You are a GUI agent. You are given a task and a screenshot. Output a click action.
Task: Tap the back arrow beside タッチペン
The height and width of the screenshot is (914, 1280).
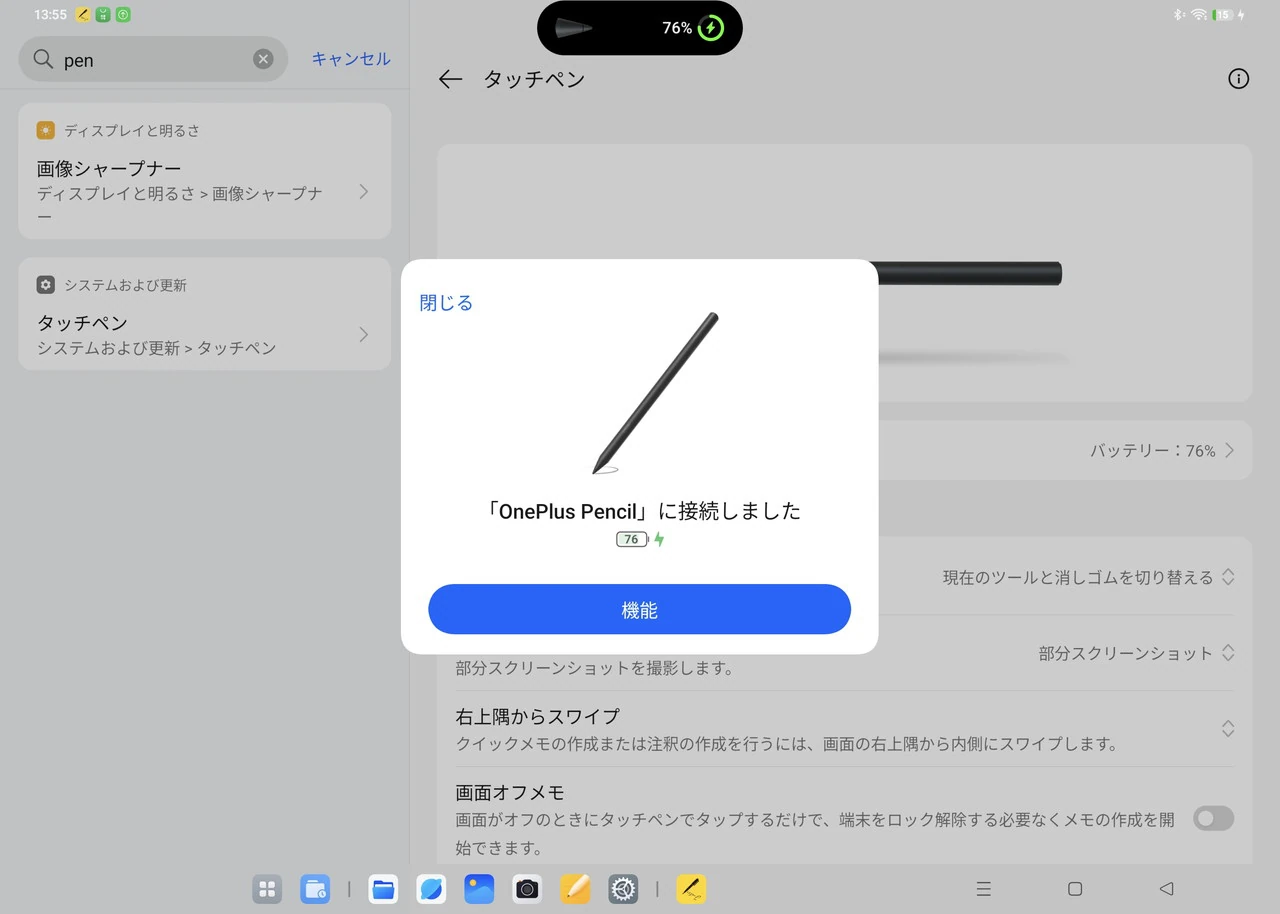[x=450, y=80]
